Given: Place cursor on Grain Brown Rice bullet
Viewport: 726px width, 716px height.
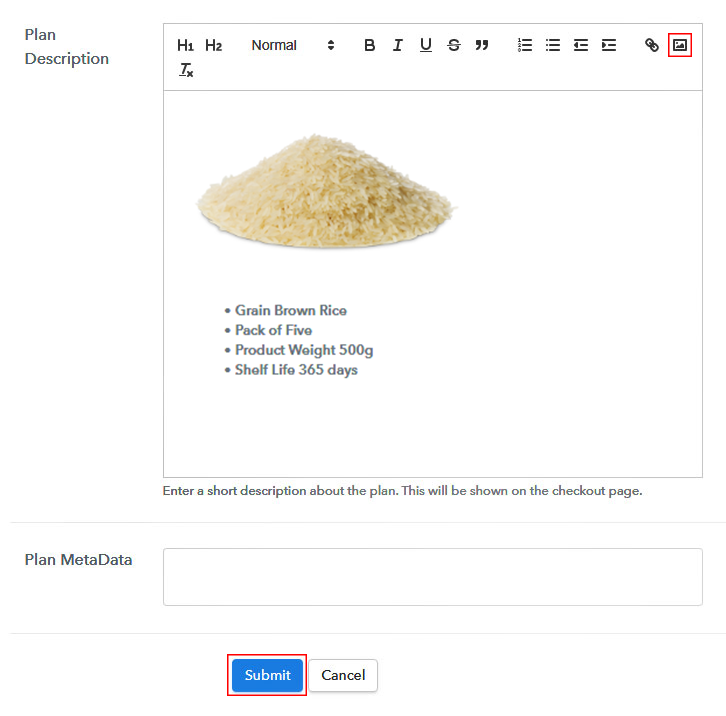Looking at the screenshot, I should (290, 310).
